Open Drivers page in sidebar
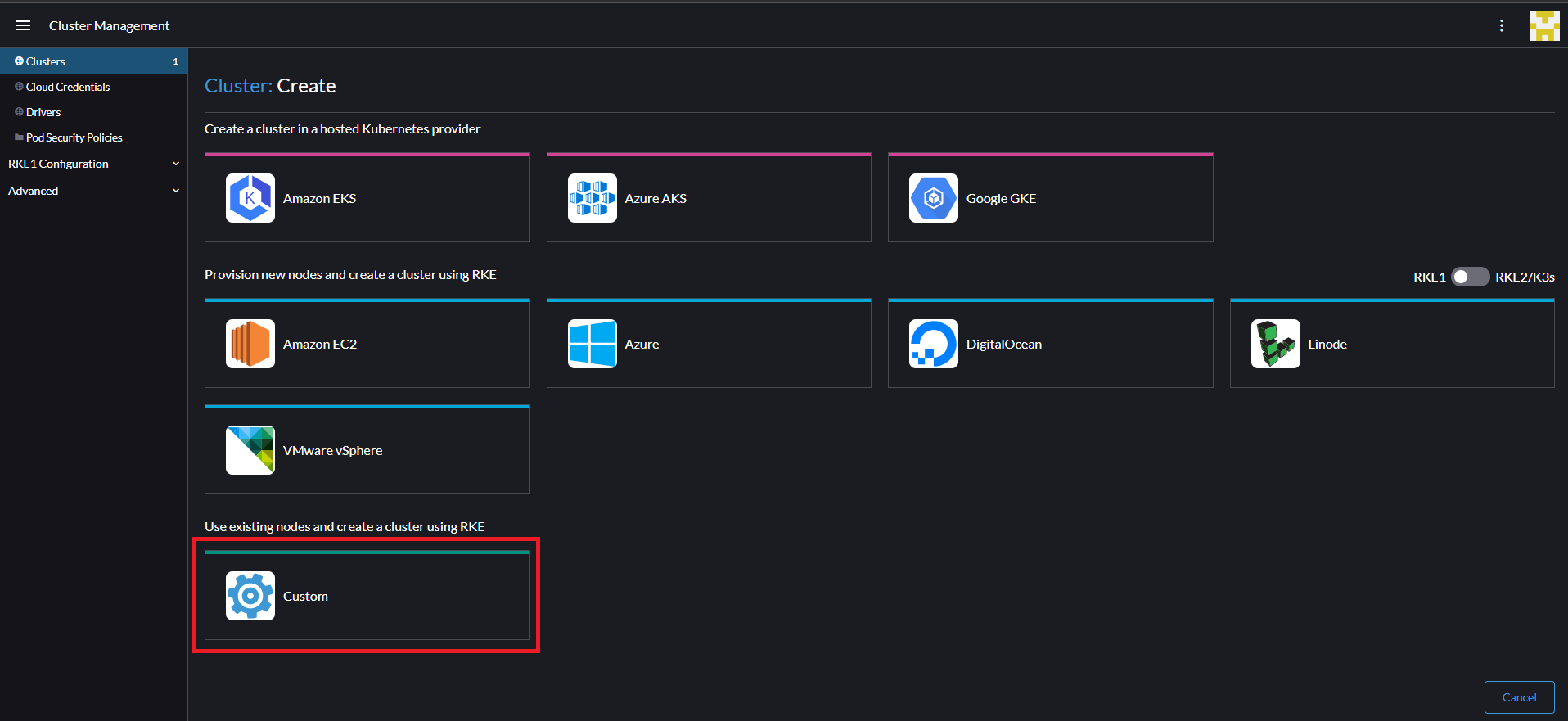This screenshot has width=1568, height=721. (x=43, y=112)
